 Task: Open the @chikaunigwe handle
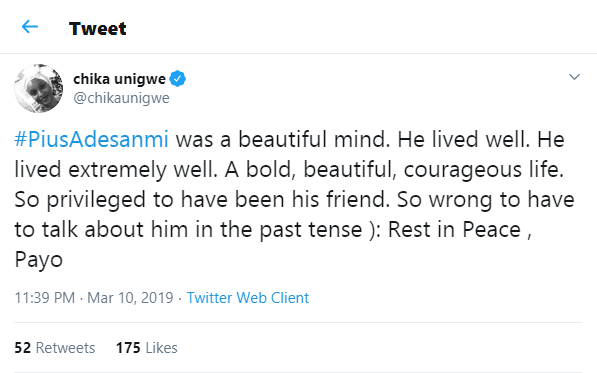[x=121, y=98]
